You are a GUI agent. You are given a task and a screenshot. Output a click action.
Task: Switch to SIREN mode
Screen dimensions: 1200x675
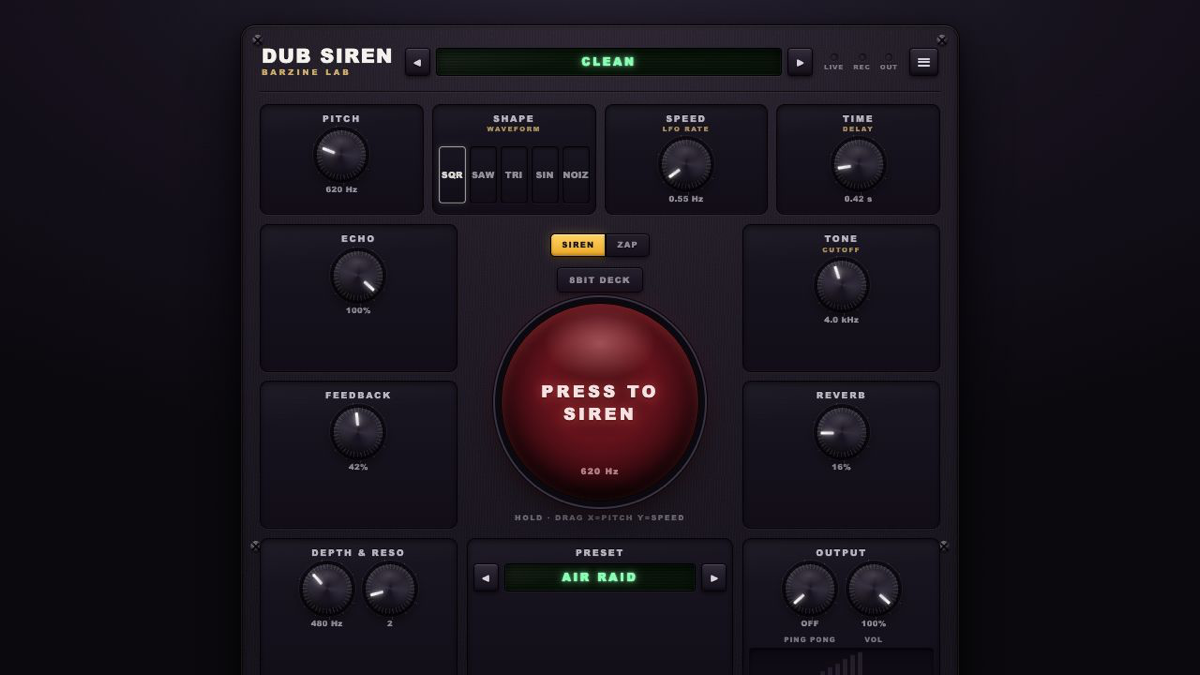(x=578, y=245)
